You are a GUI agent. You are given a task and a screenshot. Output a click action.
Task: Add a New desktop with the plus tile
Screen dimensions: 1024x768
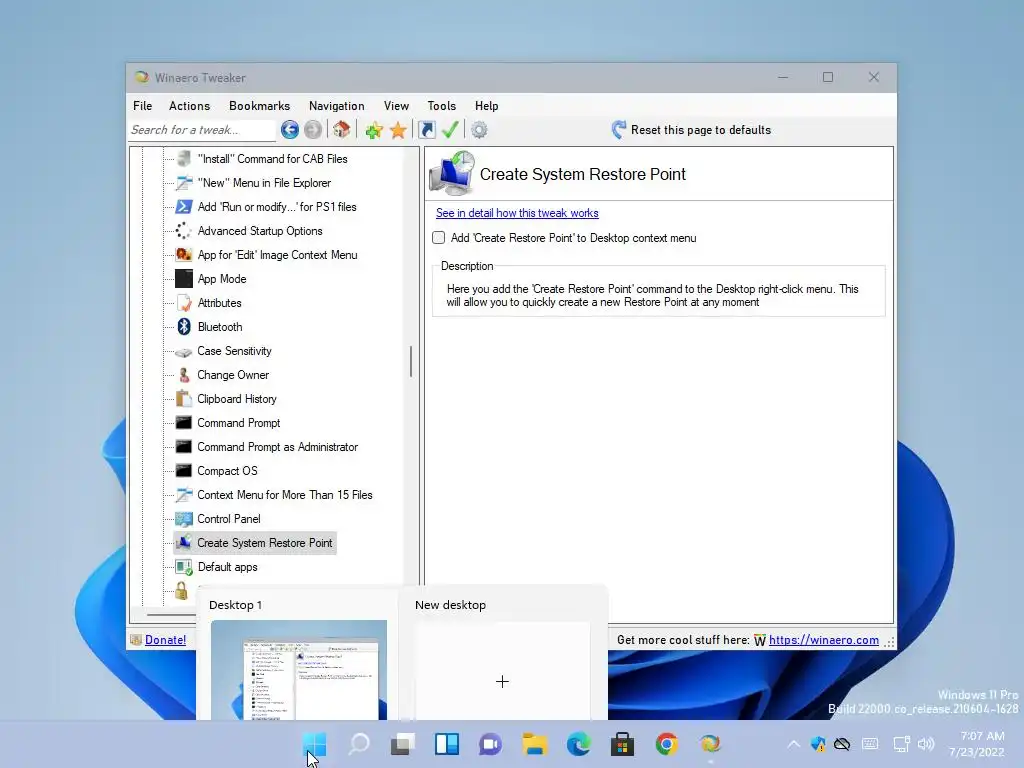pos(502,672)
